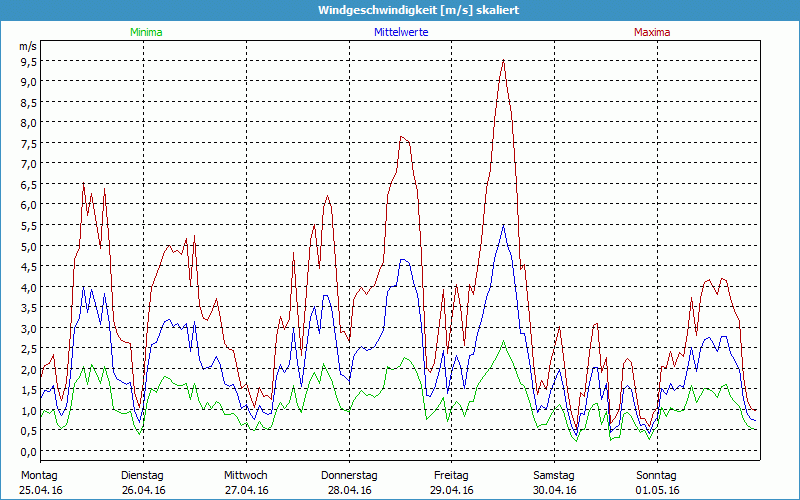This screenshot has height=500, width=800.
Task: Click the Samstag day label
Action: point(554,476)
